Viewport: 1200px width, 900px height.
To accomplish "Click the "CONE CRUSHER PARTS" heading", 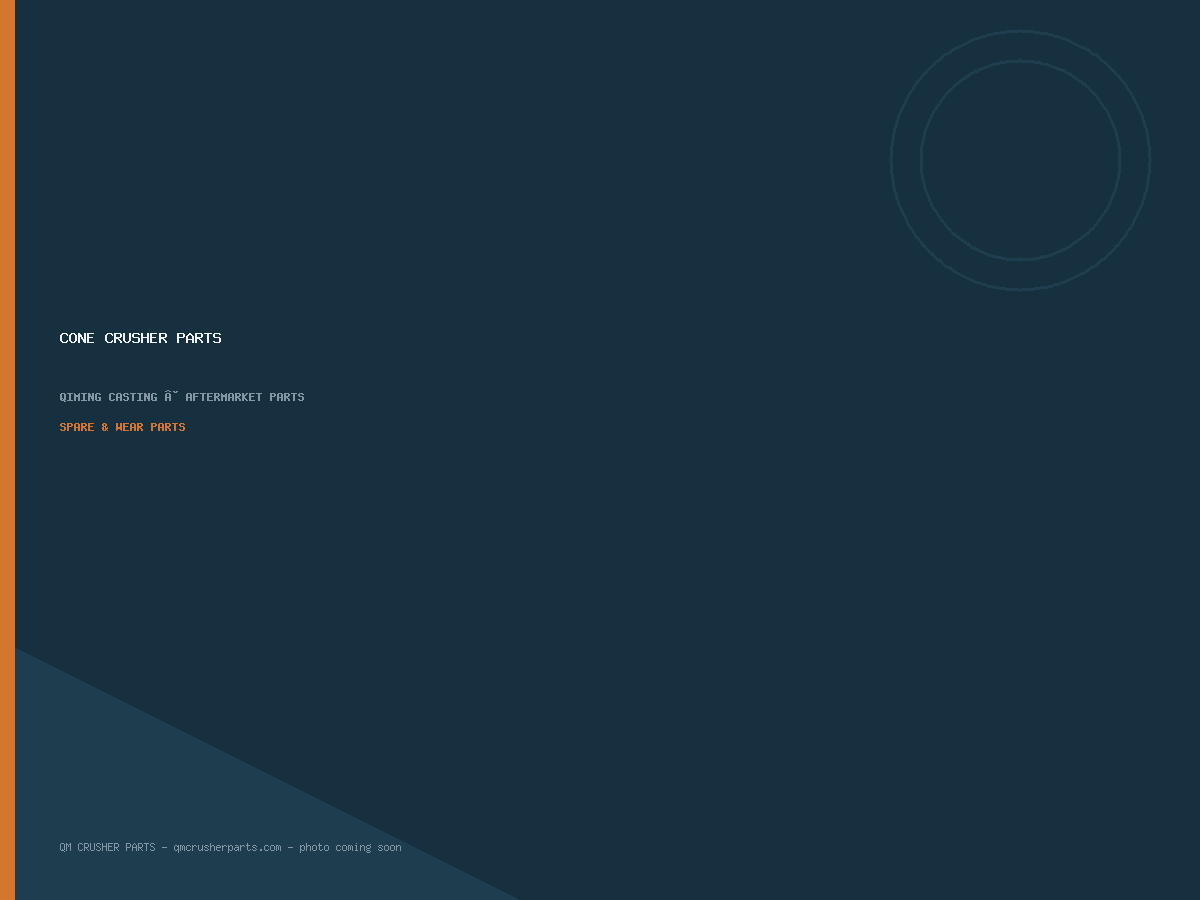I will [141, 338].
